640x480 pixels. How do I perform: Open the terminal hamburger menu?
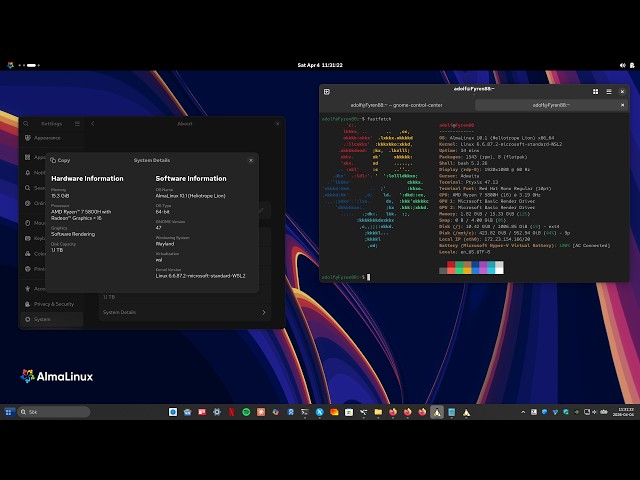(609, 92)
